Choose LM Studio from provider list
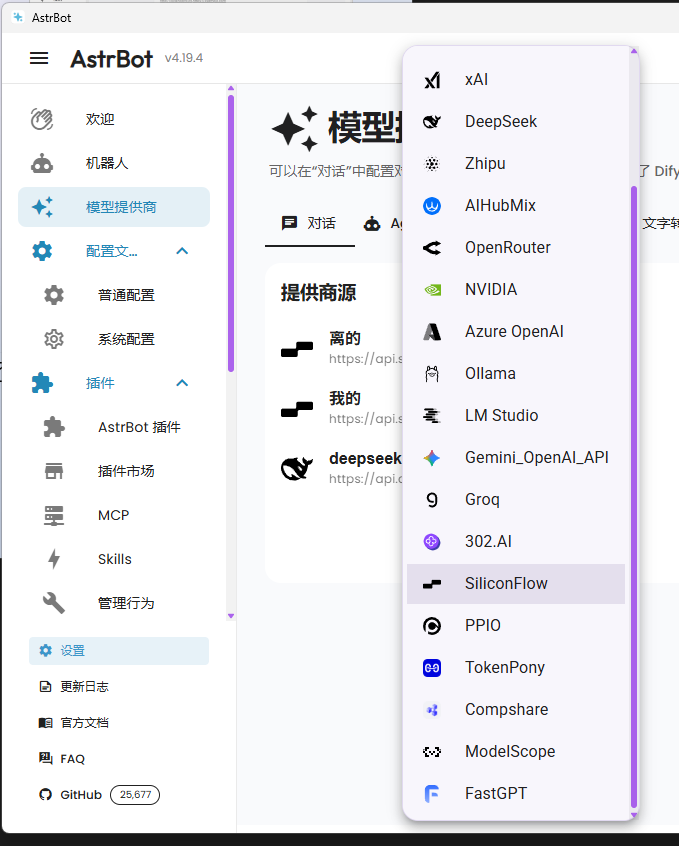Viewport: 679px width, 846px height. 516,415
